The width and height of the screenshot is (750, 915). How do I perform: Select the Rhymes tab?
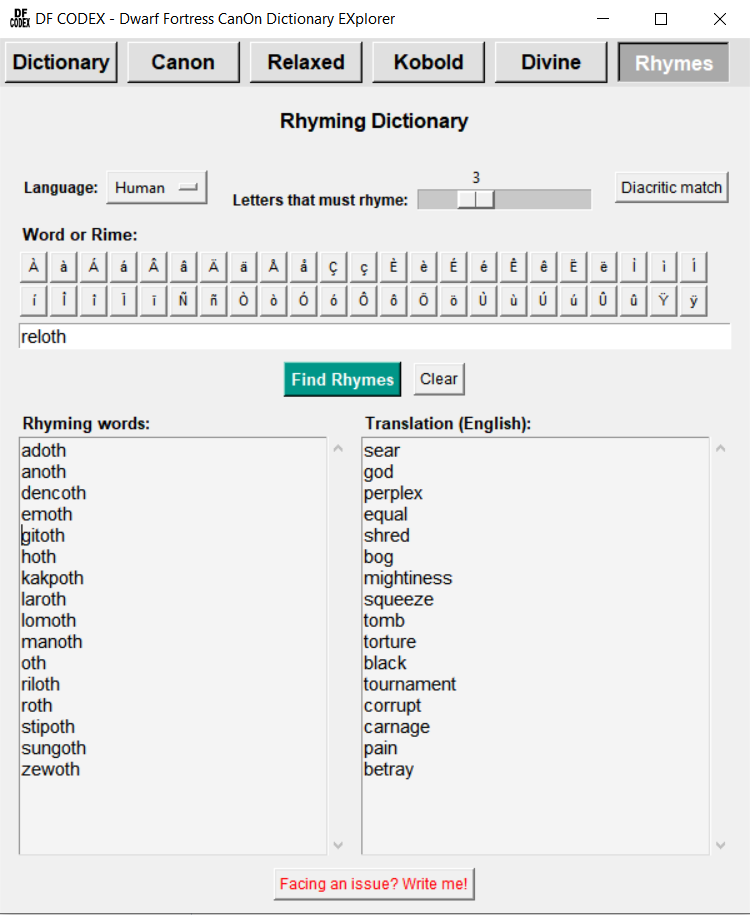[674, 62]
